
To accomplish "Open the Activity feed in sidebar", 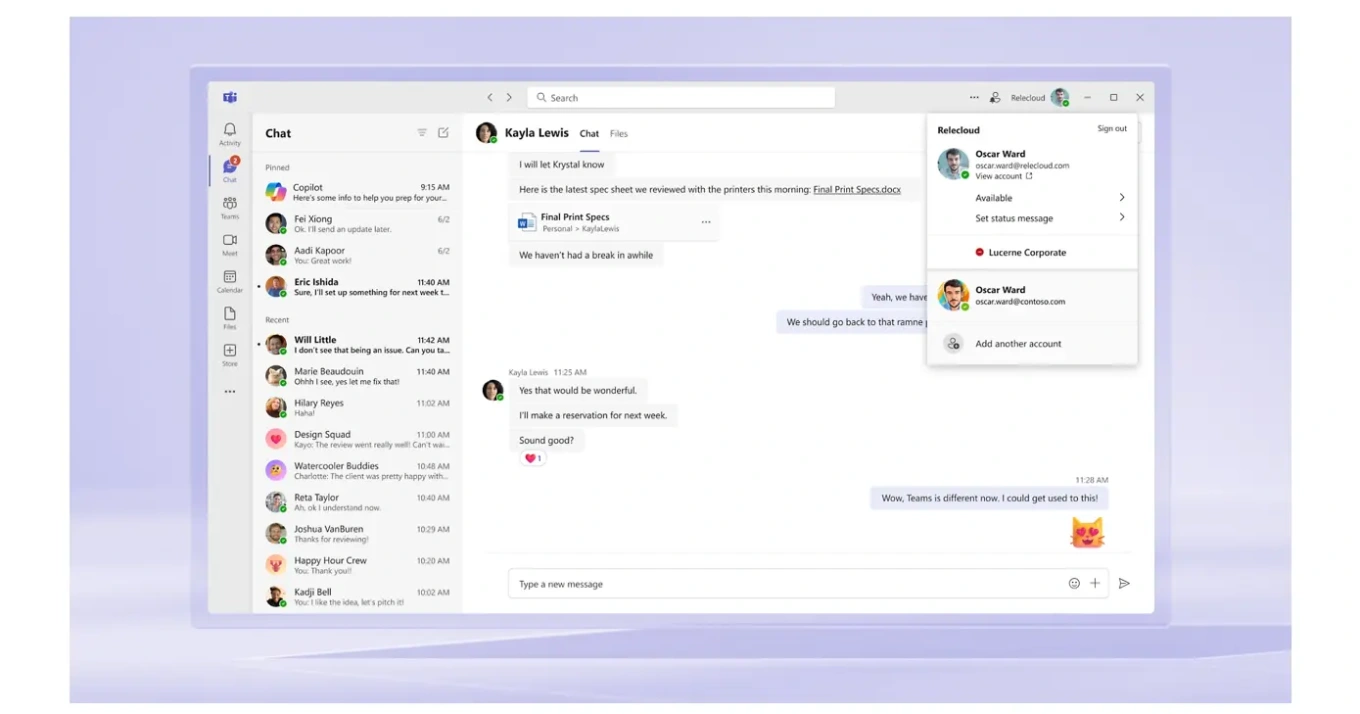I will (230, 133).
